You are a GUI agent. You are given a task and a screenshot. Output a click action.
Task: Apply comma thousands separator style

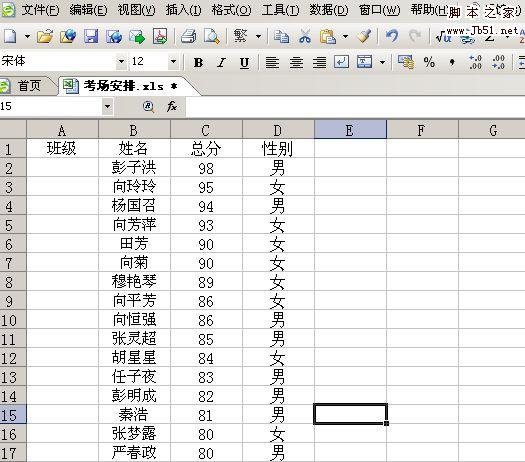pos(452,62)
